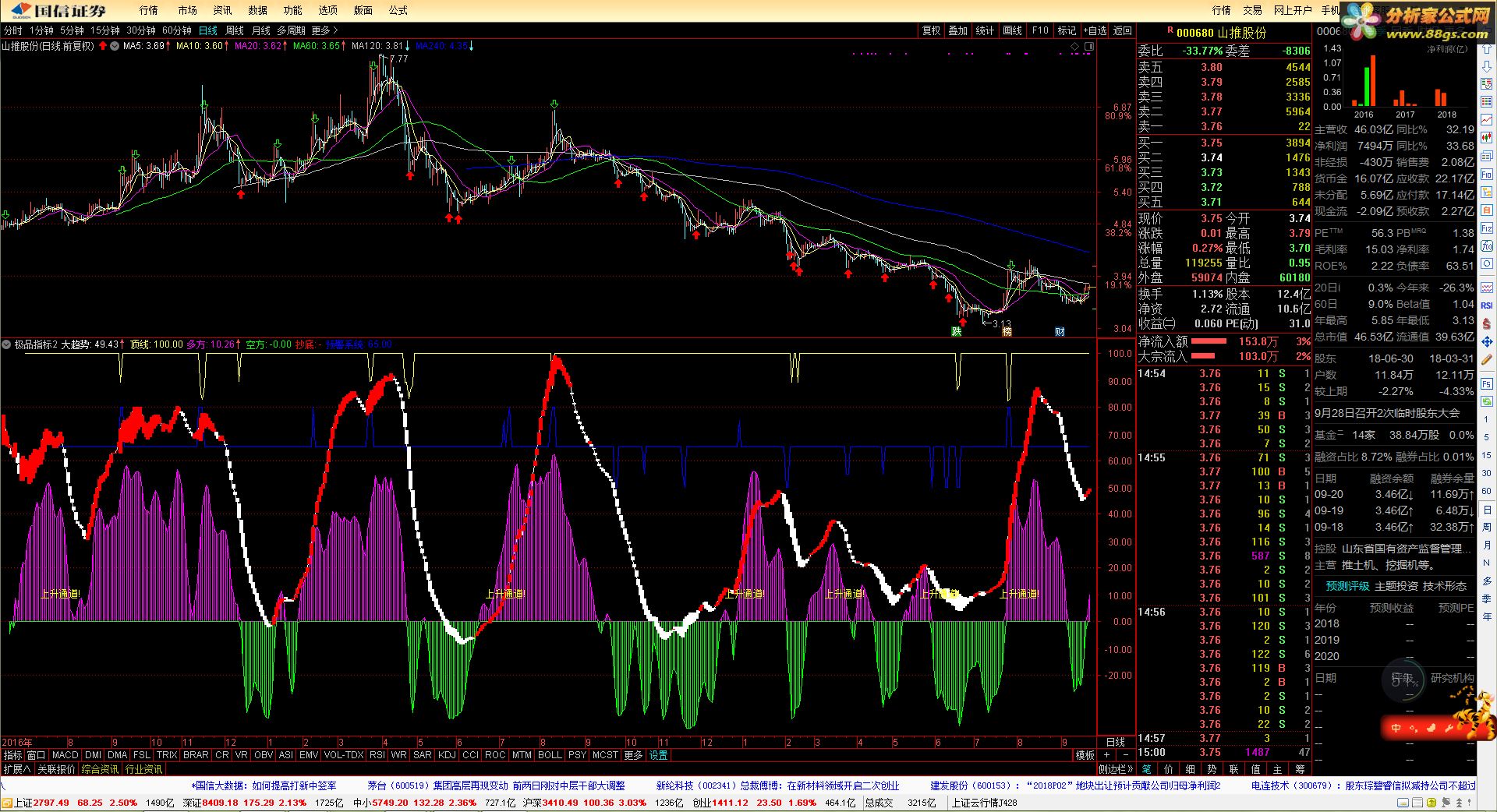1497x812 pixels.
Task: Select the 60 minute period in sidebar
Action: tap(1487, 490)
